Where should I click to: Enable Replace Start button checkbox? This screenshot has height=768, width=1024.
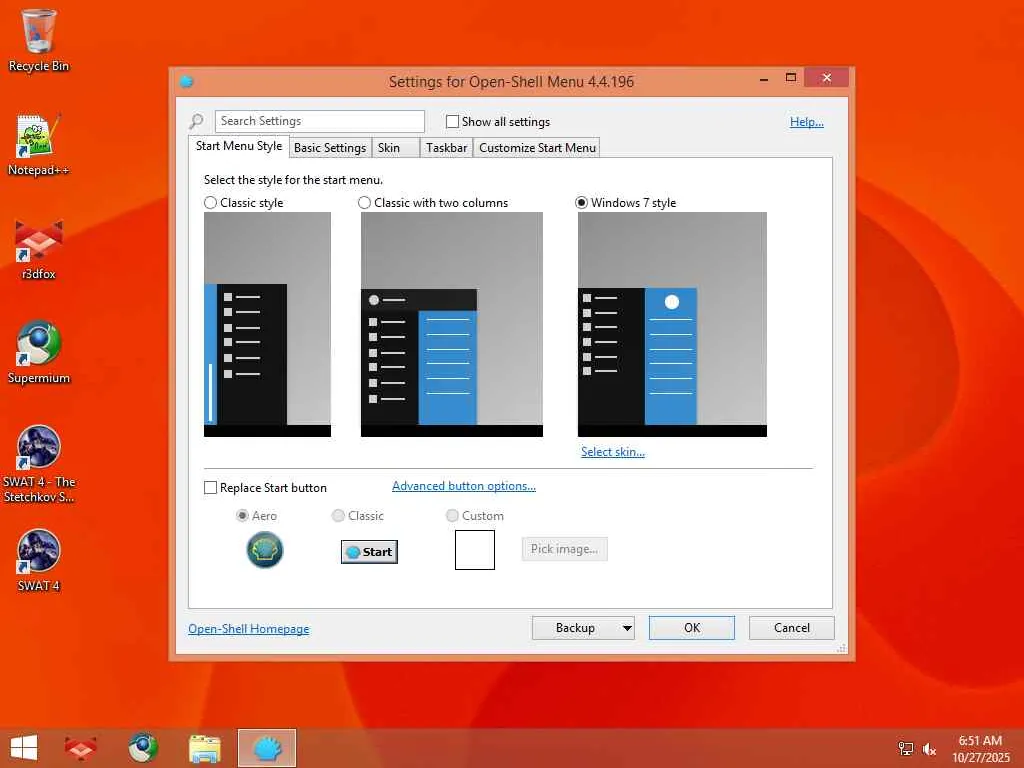click(210, 488)
